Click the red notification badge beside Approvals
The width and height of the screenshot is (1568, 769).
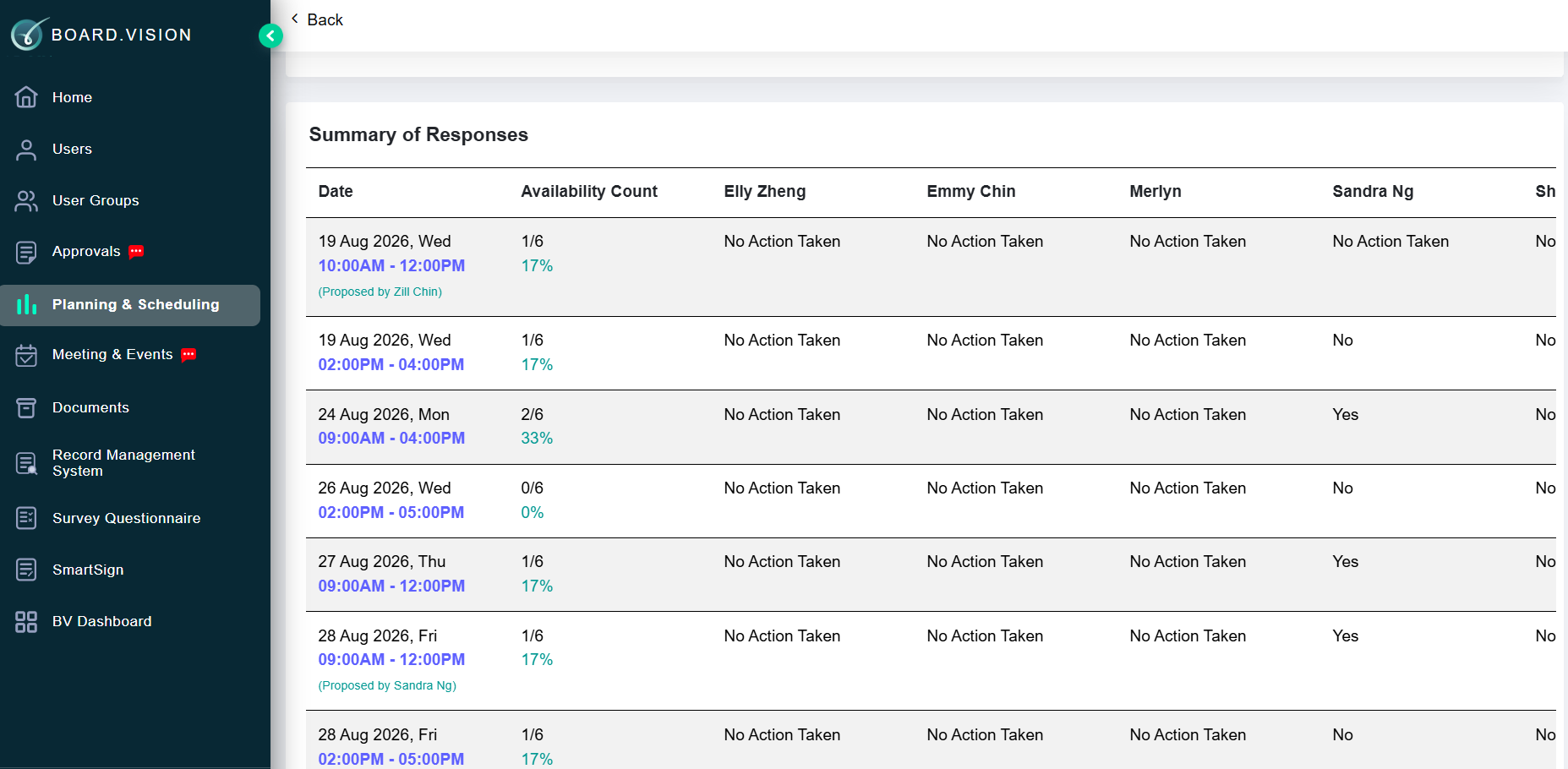click(136, 252)
